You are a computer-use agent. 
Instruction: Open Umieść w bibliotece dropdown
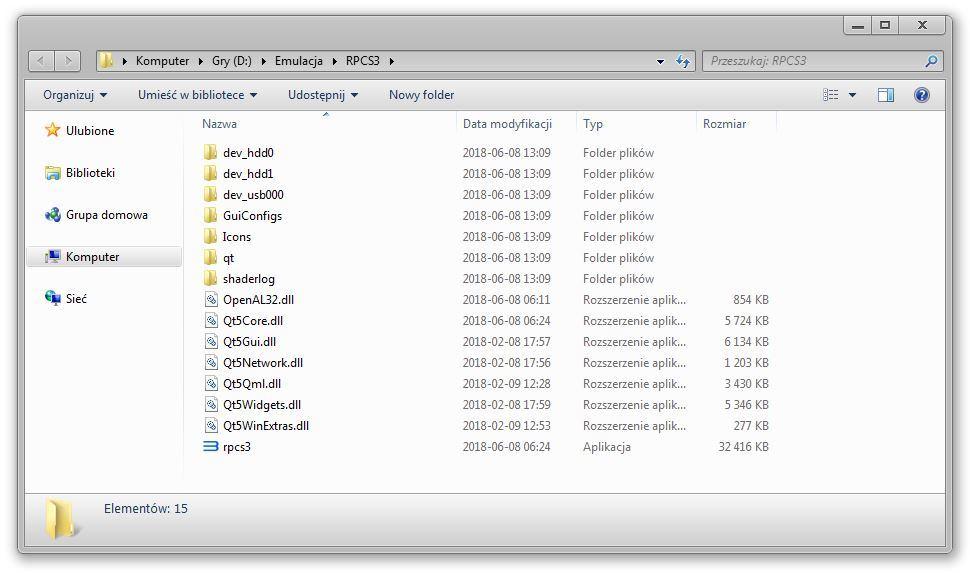197,95
